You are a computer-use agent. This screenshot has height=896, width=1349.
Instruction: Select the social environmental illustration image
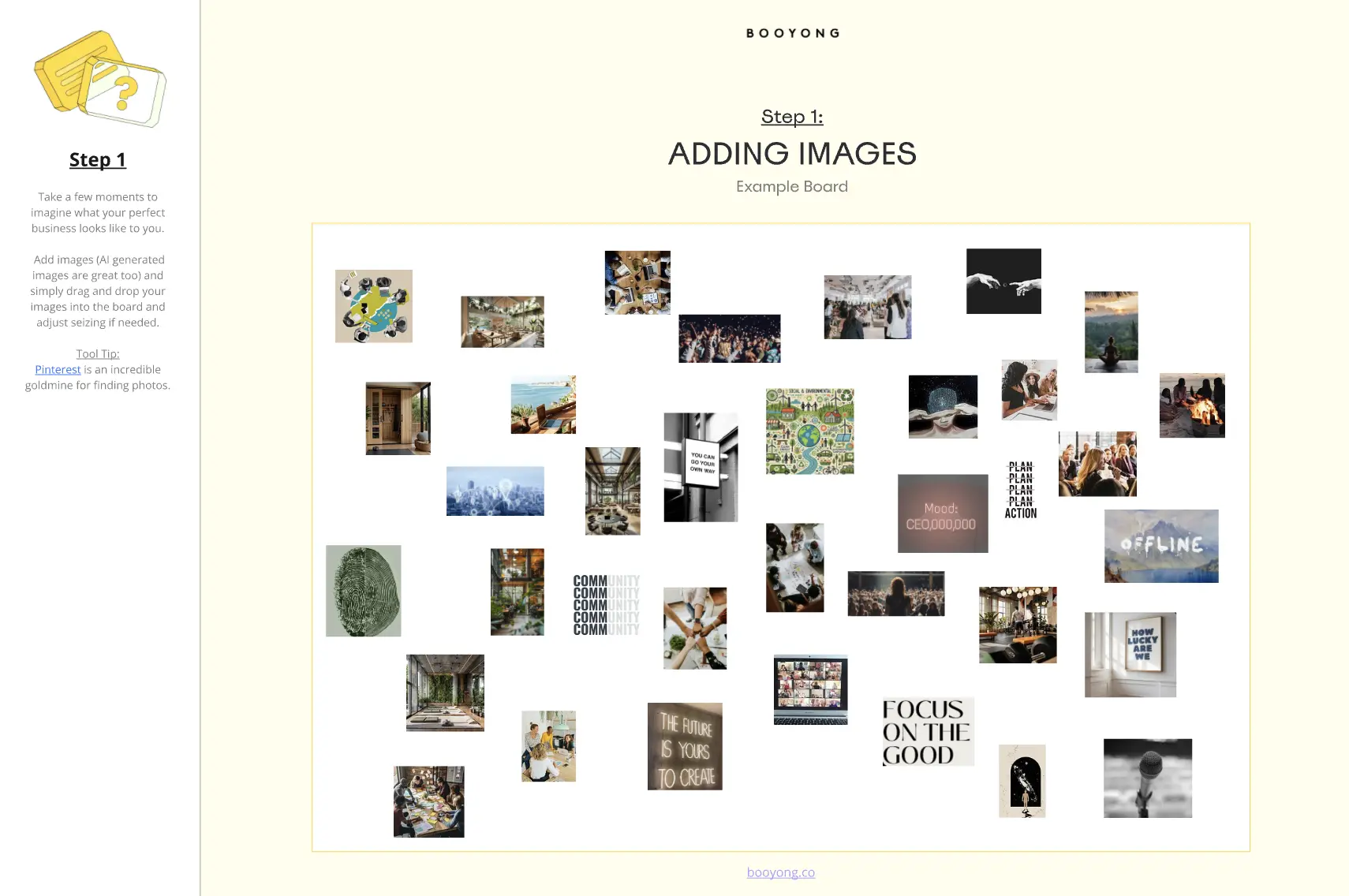(x=809, y=431)
